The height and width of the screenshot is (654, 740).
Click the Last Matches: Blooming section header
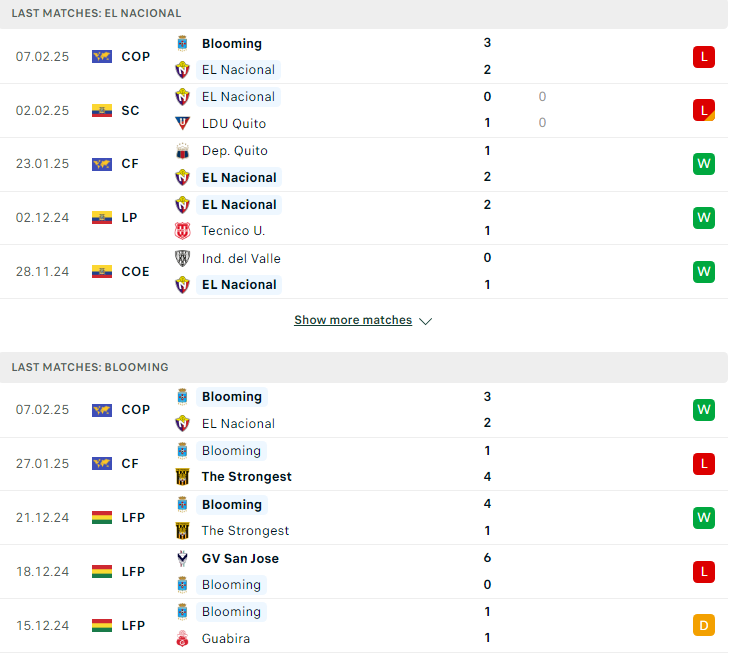(364, 368)
